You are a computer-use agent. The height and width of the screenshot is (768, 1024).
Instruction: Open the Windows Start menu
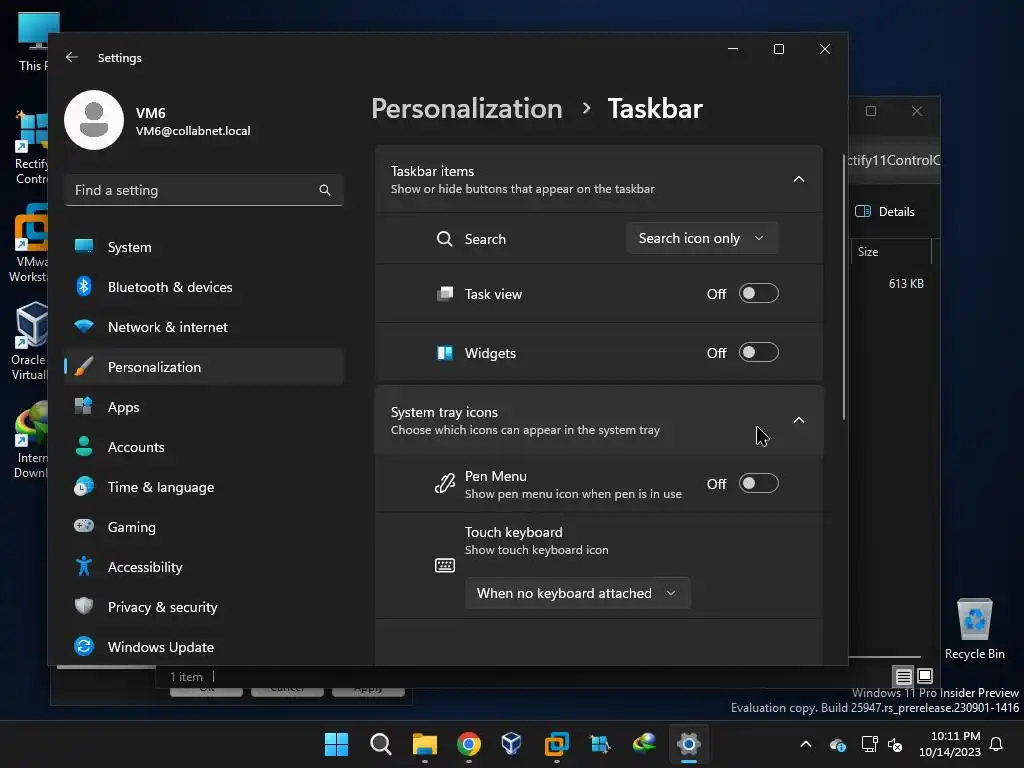click(336, 744)
